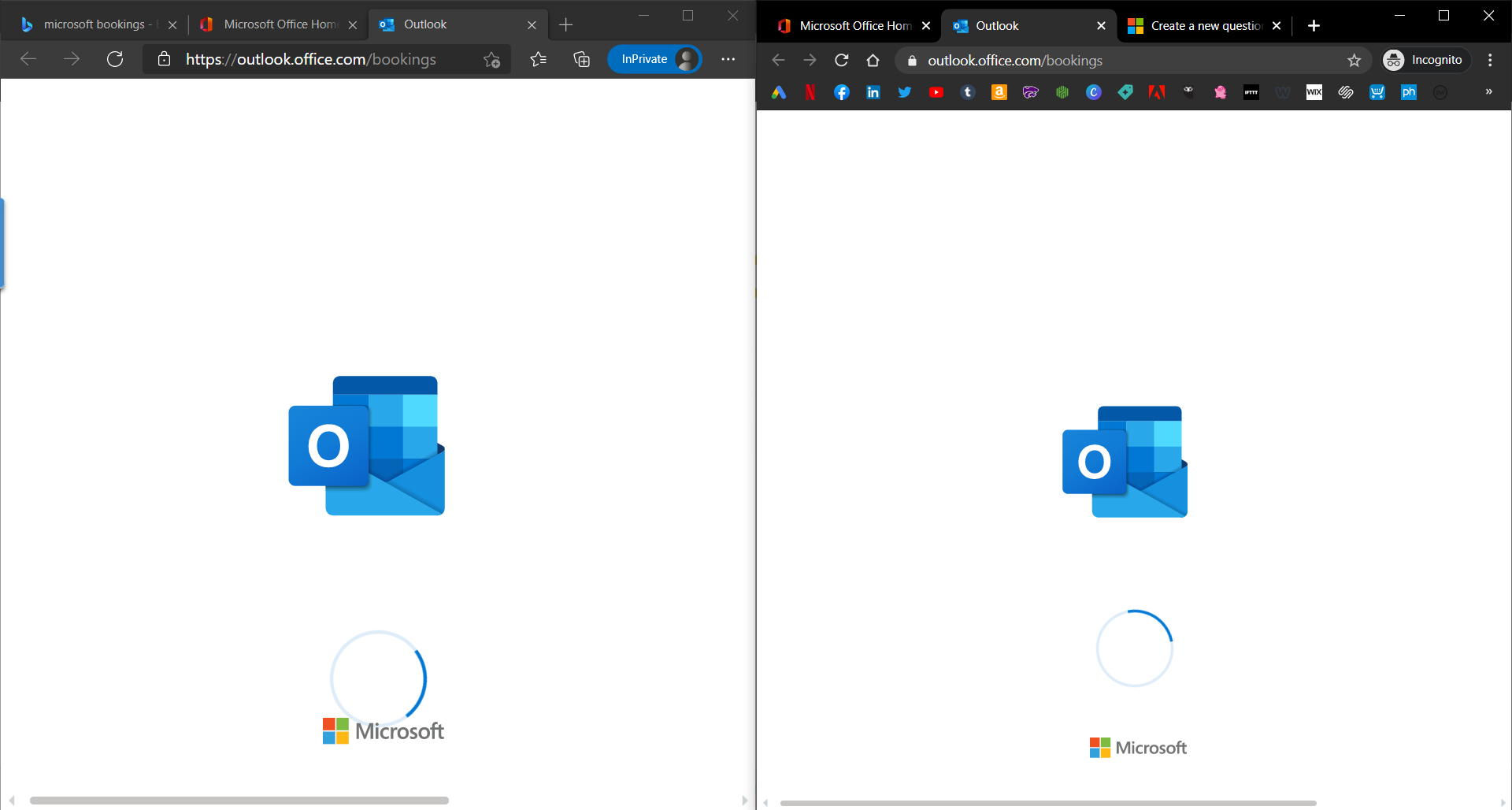Select the Outlook tab in Edge window
The height and width of the screenshot is (810, 1512).
point(457,24)
